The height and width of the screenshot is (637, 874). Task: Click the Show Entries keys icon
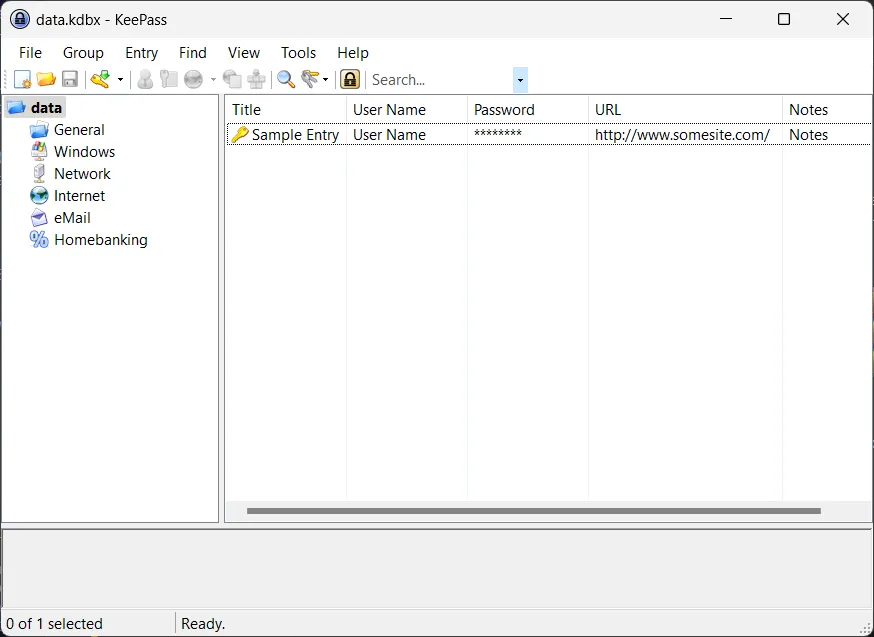coord(310,80)
